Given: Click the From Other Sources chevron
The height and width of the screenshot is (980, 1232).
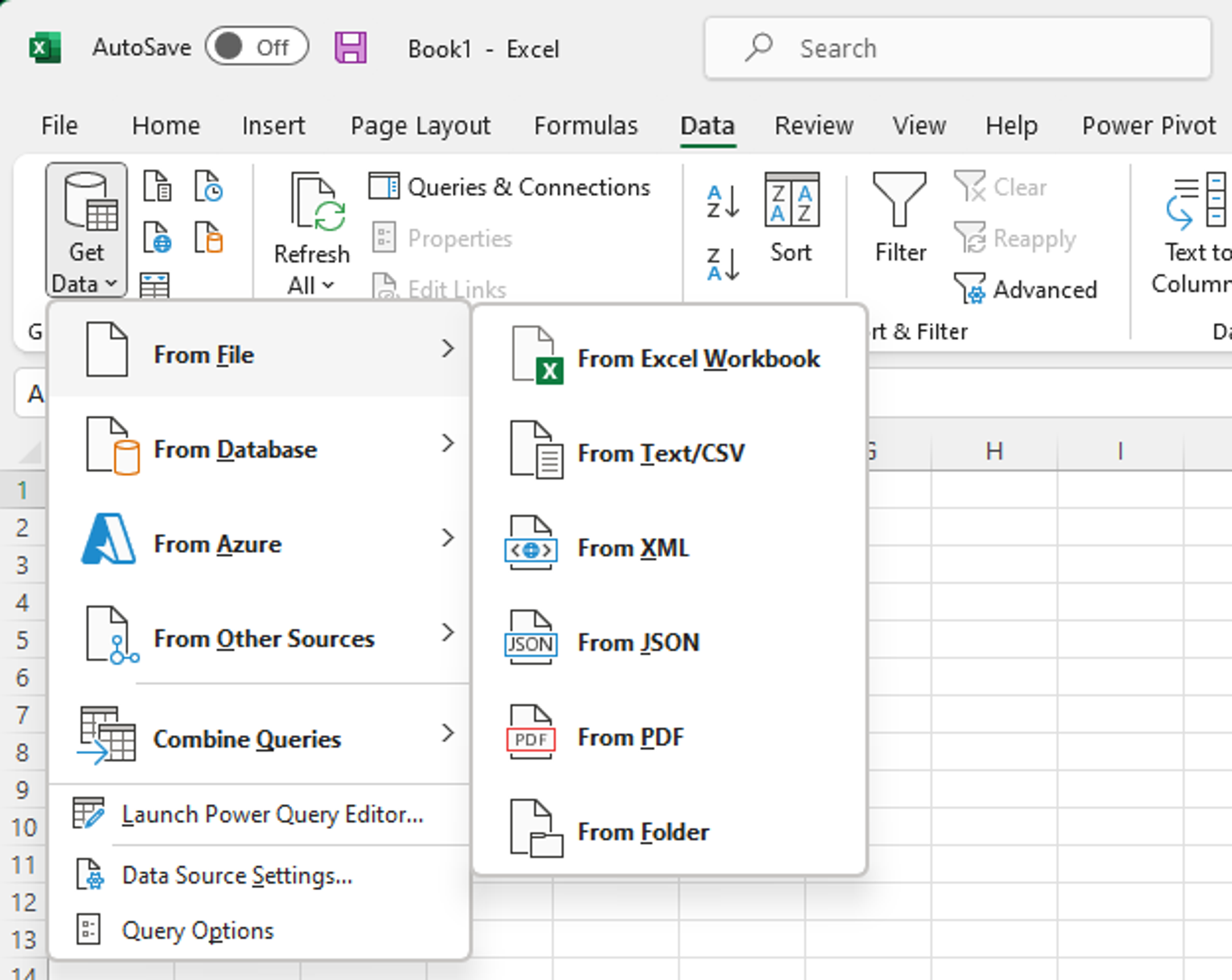Looking at the screenshot, I should coord(448,632).
